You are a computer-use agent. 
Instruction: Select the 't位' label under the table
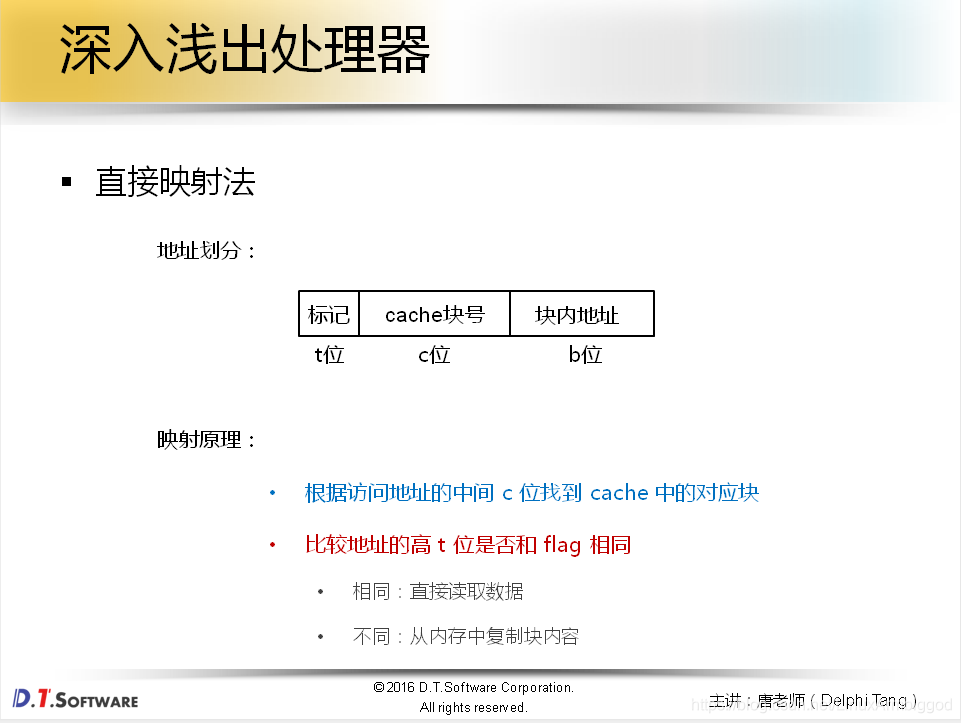pos(328,354)
